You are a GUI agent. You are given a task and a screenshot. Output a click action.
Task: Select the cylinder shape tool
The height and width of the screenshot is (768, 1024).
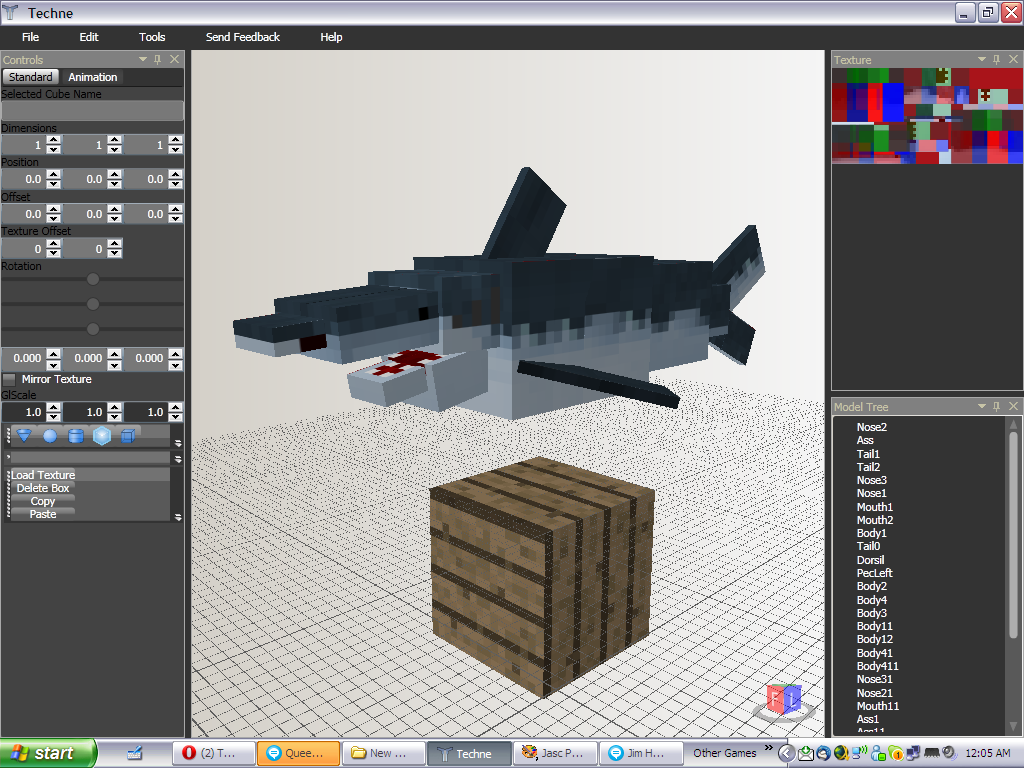(x=76, y=435)
